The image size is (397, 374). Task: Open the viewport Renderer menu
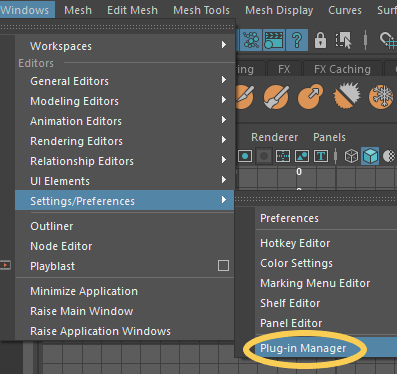274,137
